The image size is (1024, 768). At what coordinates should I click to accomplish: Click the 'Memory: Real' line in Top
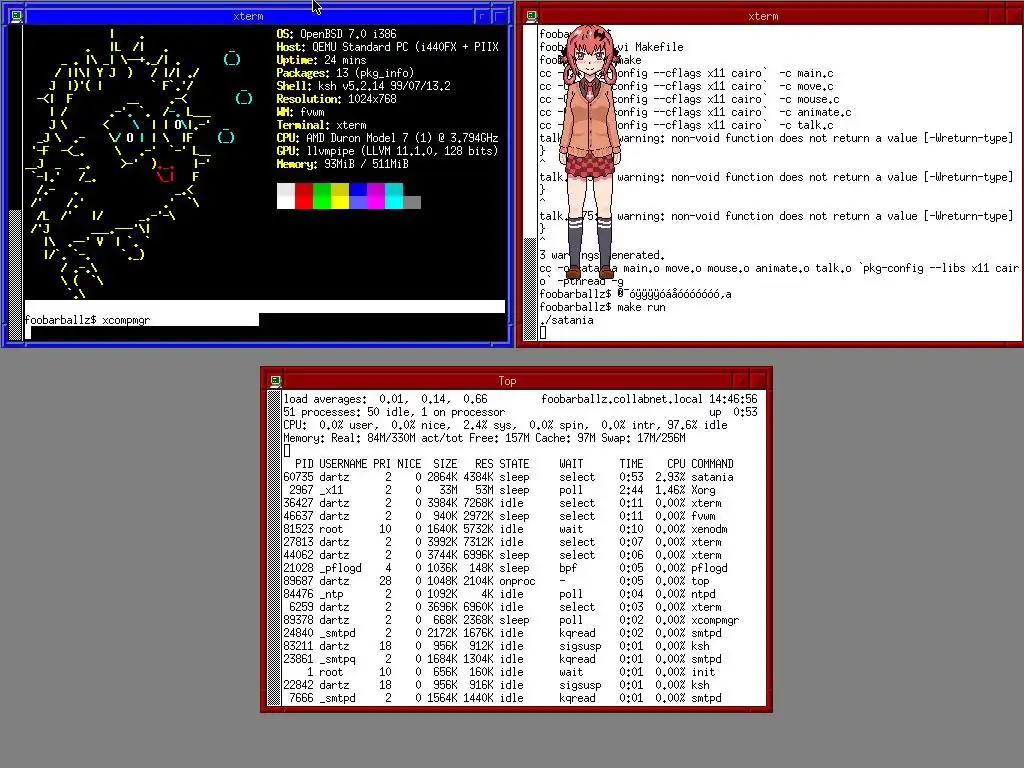coord(484,438)
